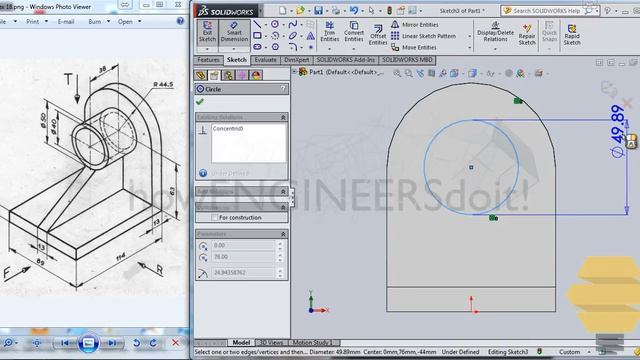Switch to SOLIDWORKS MBD tab
640x360 pixels.
[407, 60]
